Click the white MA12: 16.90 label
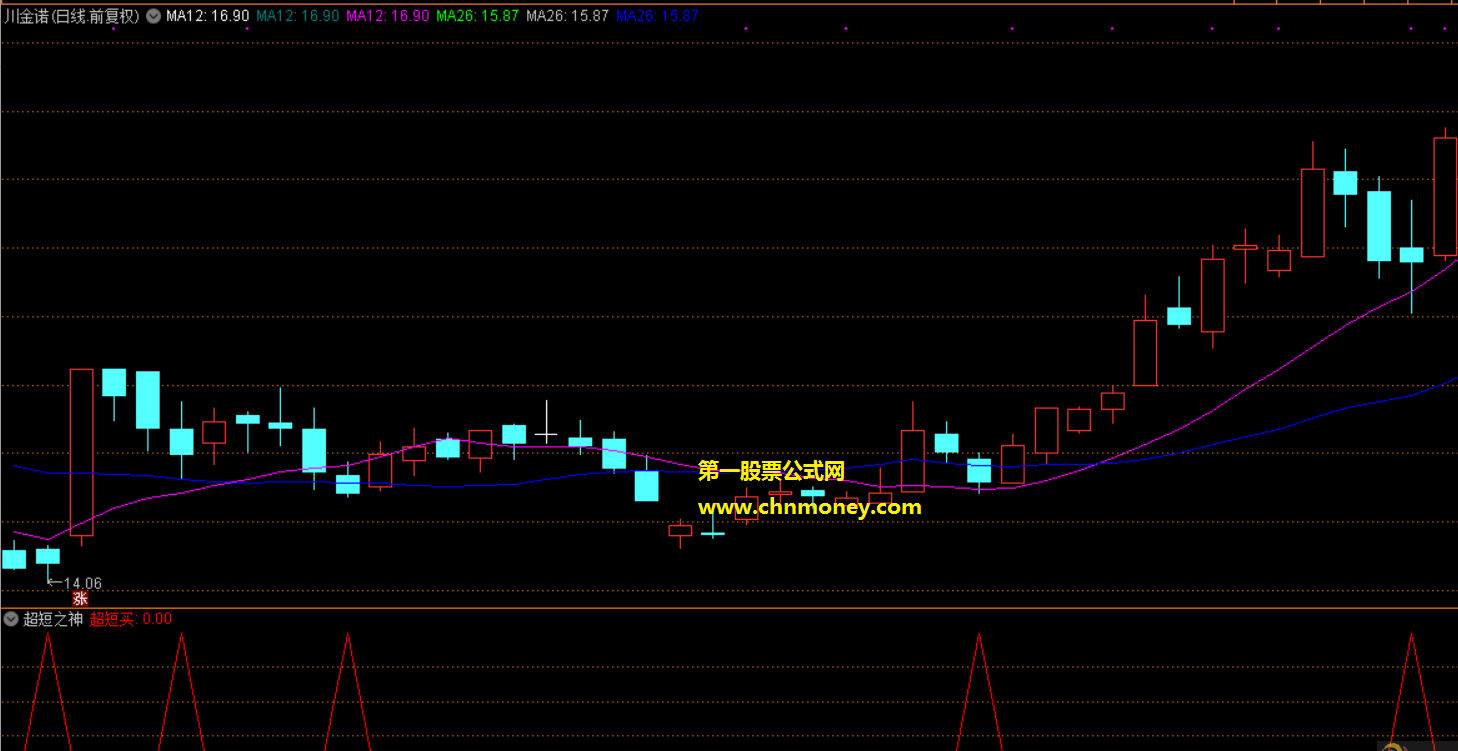 coord(207,16)
